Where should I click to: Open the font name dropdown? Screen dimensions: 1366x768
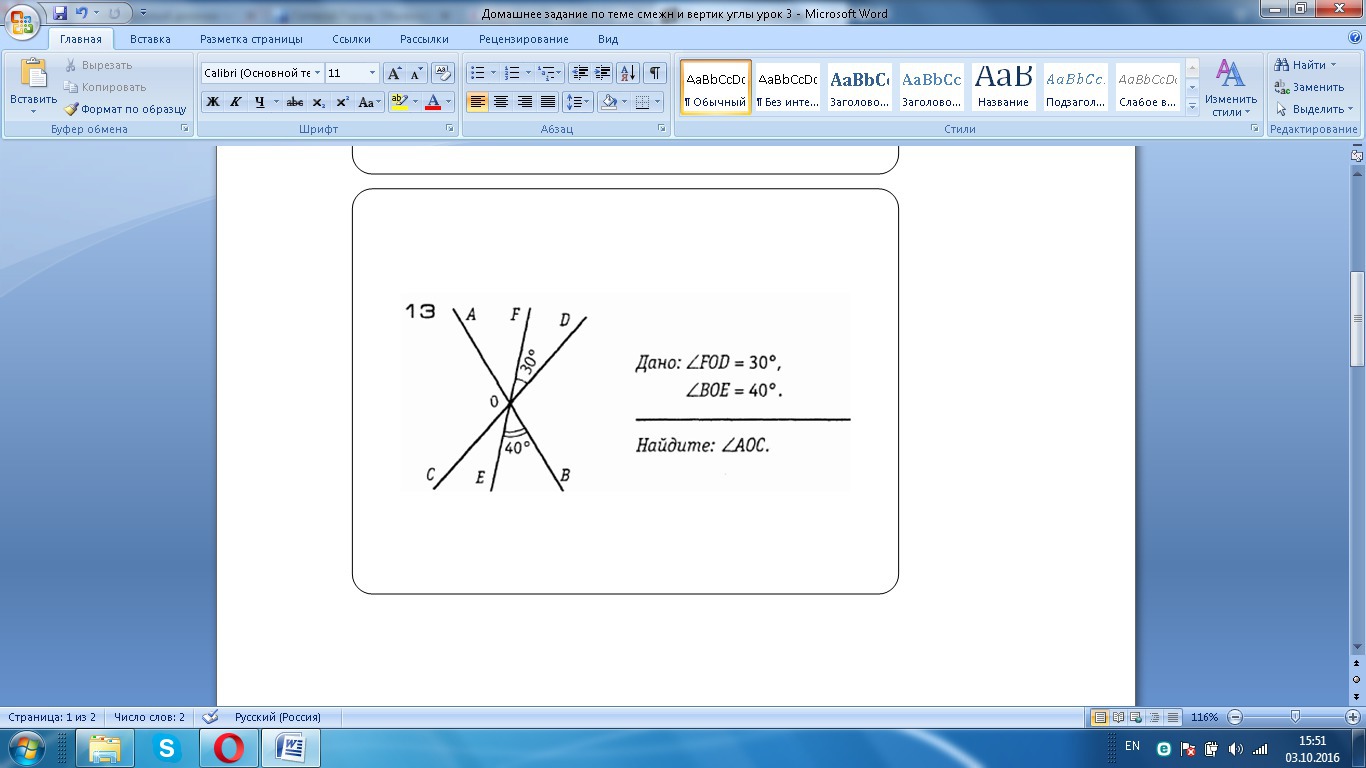(x=318, y=73)
